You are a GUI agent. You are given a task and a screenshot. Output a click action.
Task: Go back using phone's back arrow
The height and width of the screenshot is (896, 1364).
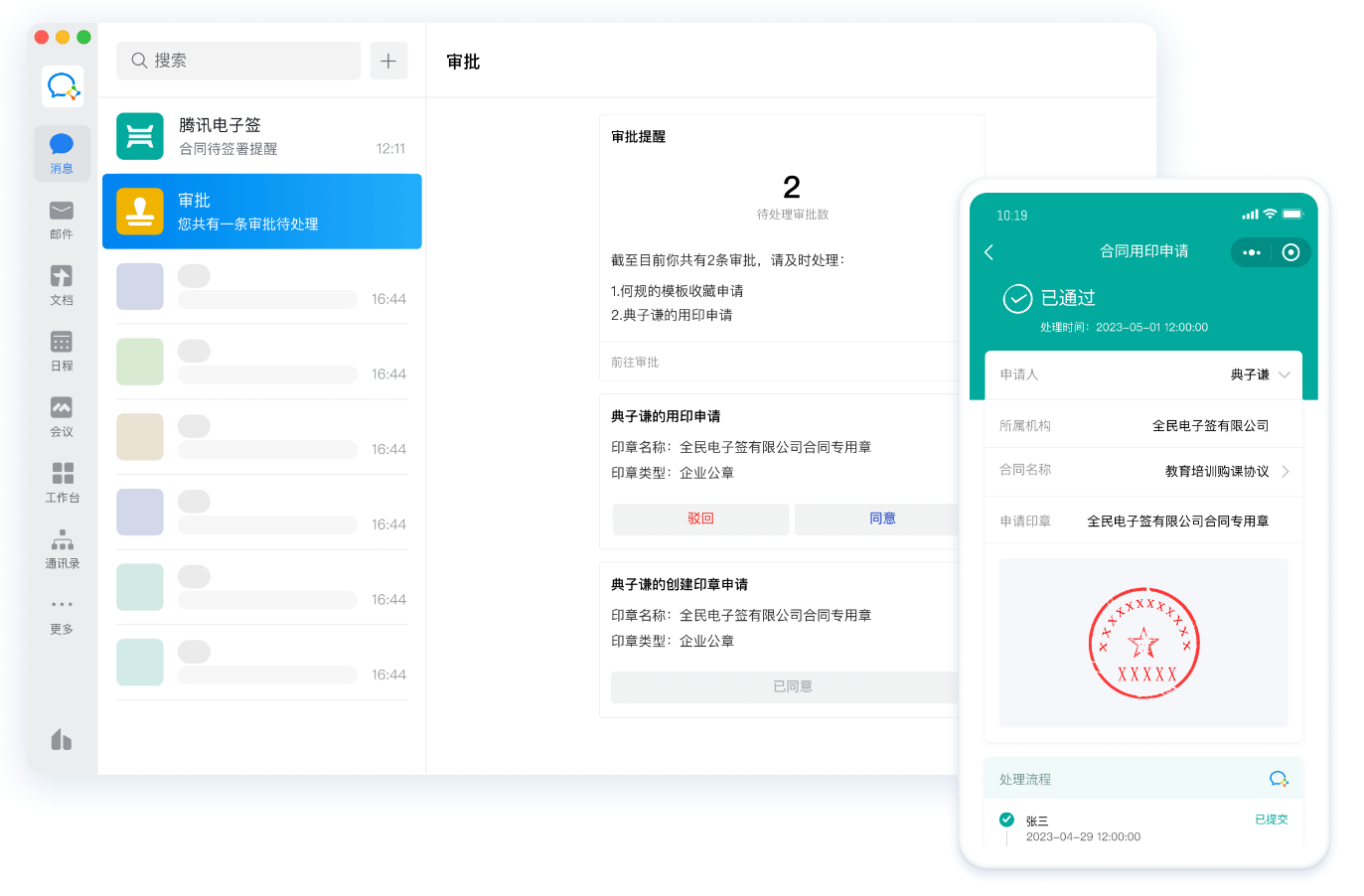click(989, 252)
